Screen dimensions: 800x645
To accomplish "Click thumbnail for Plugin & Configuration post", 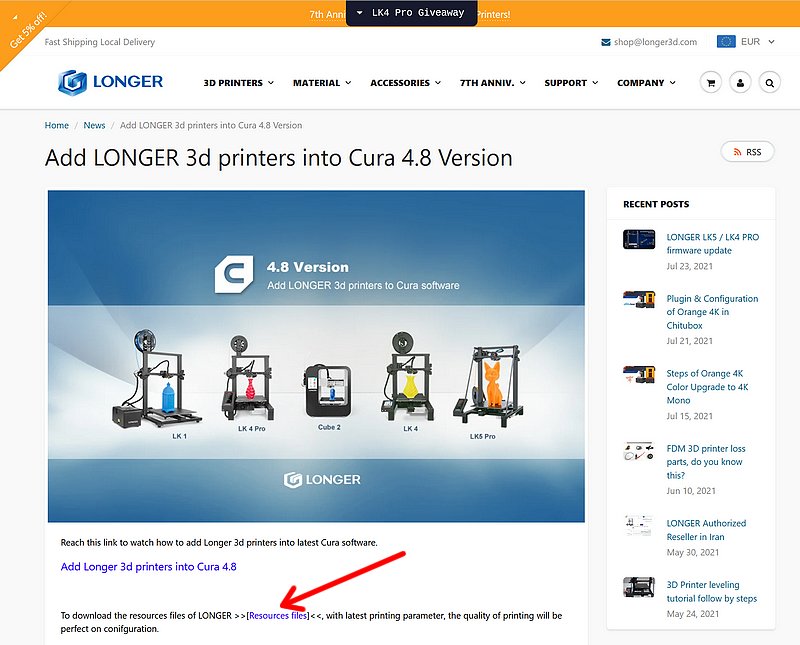I will (639, 300).
